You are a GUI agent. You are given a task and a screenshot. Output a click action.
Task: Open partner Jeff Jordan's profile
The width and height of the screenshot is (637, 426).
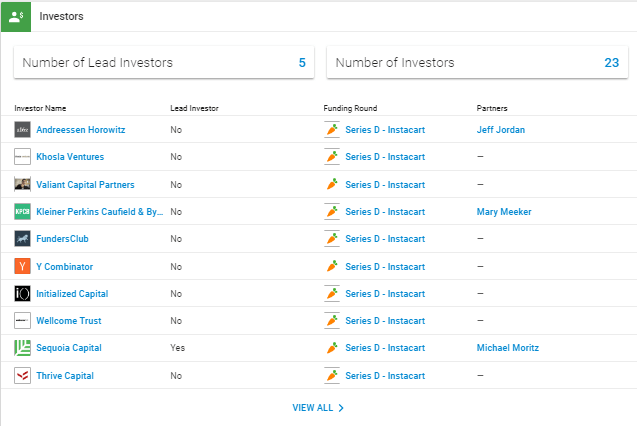[500, 130]
